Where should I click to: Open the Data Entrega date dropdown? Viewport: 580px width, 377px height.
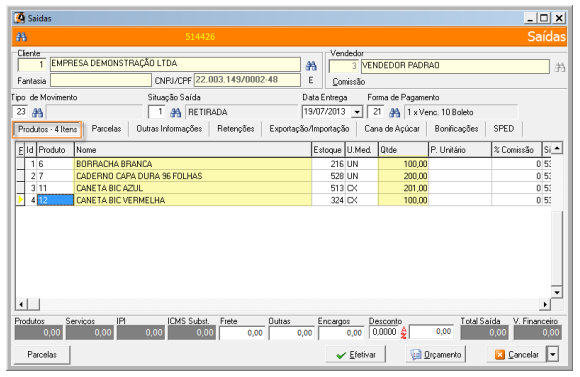[357, 112]
